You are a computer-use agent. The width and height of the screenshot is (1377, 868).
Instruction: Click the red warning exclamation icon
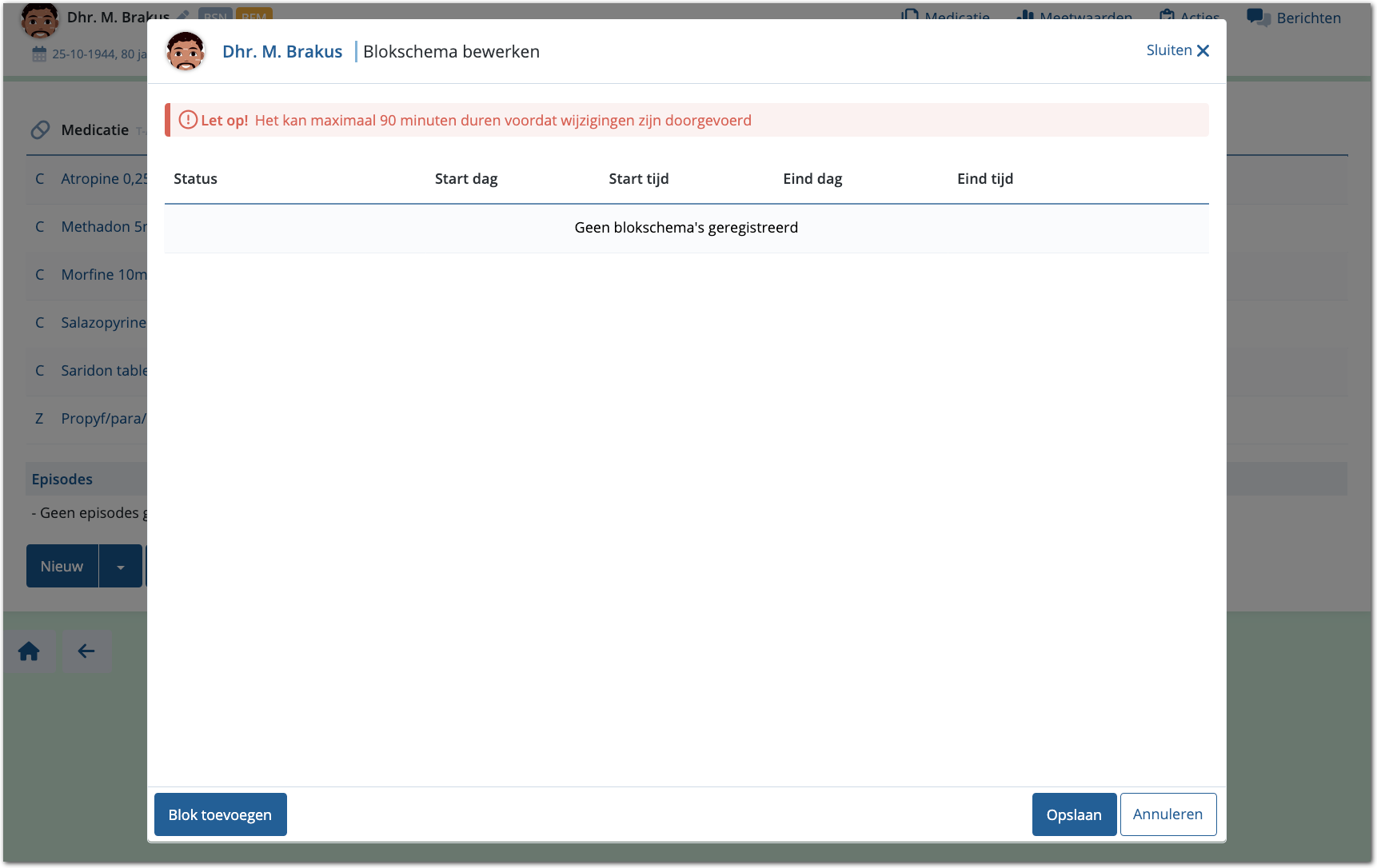tap(188, 120)
